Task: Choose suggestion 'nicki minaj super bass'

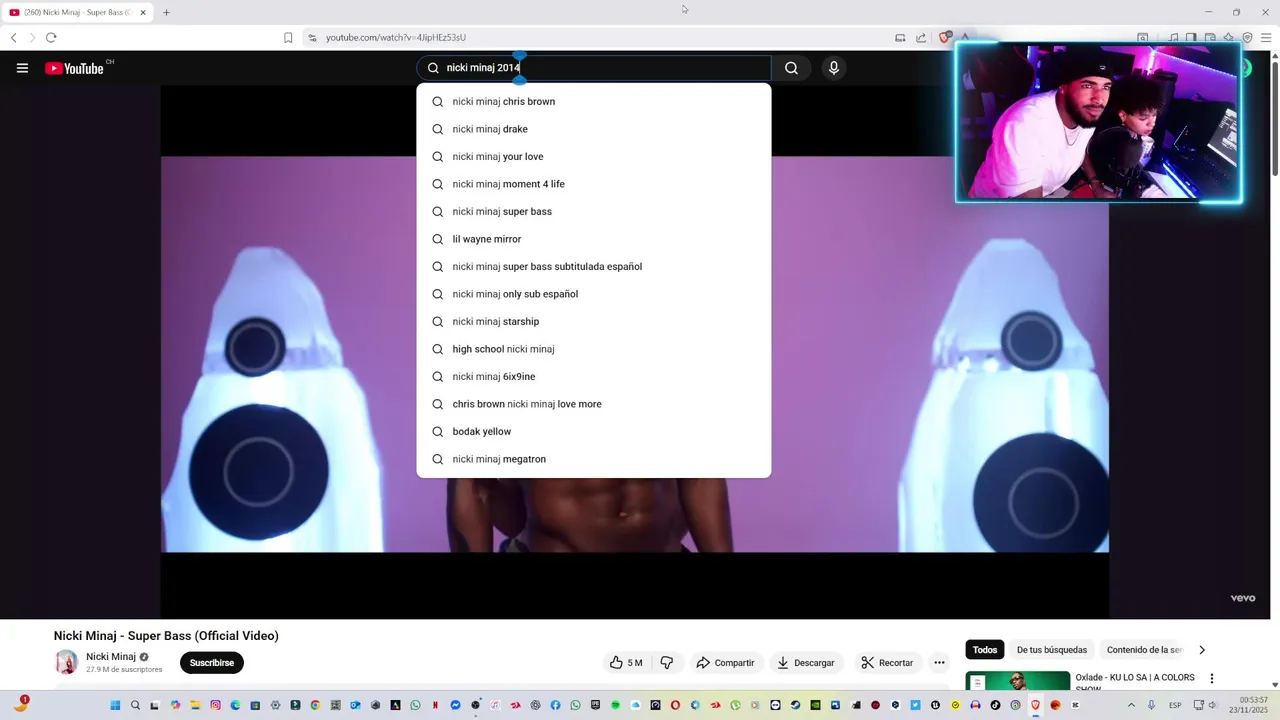Action: [594, 211]
